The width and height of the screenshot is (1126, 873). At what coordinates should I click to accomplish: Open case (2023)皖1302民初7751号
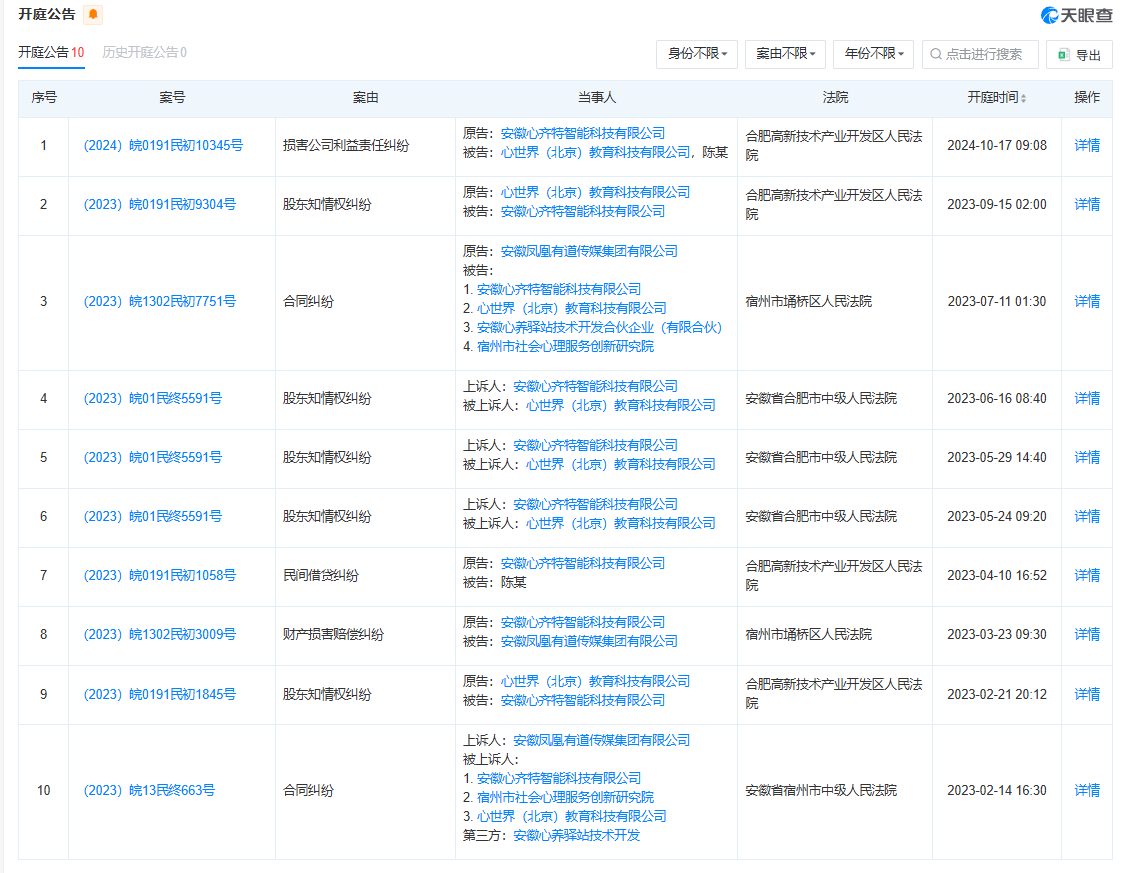[x=159, y=302]
